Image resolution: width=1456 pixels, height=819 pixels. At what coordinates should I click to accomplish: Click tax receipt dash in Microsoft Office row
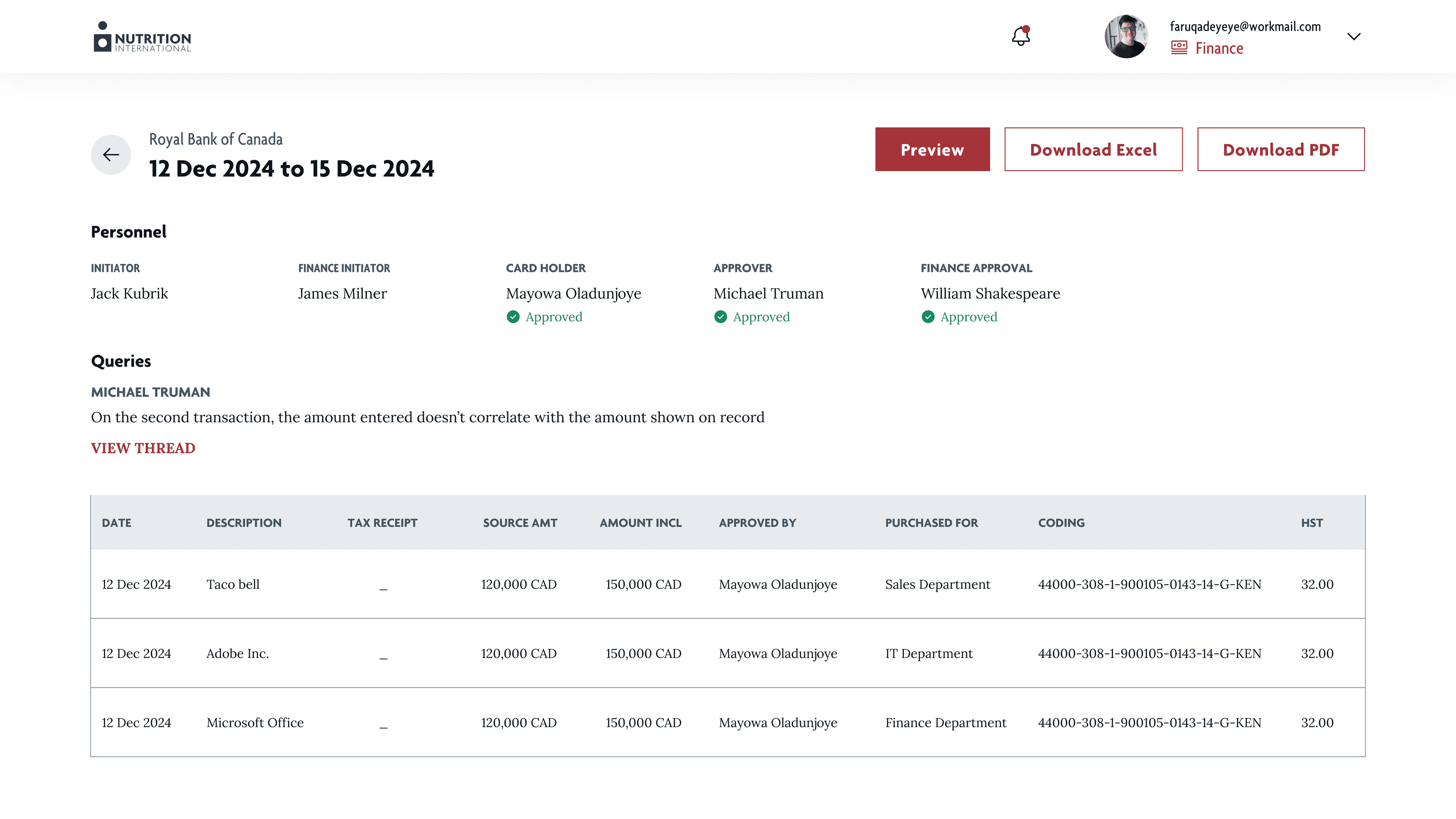[x=383, y=727]
